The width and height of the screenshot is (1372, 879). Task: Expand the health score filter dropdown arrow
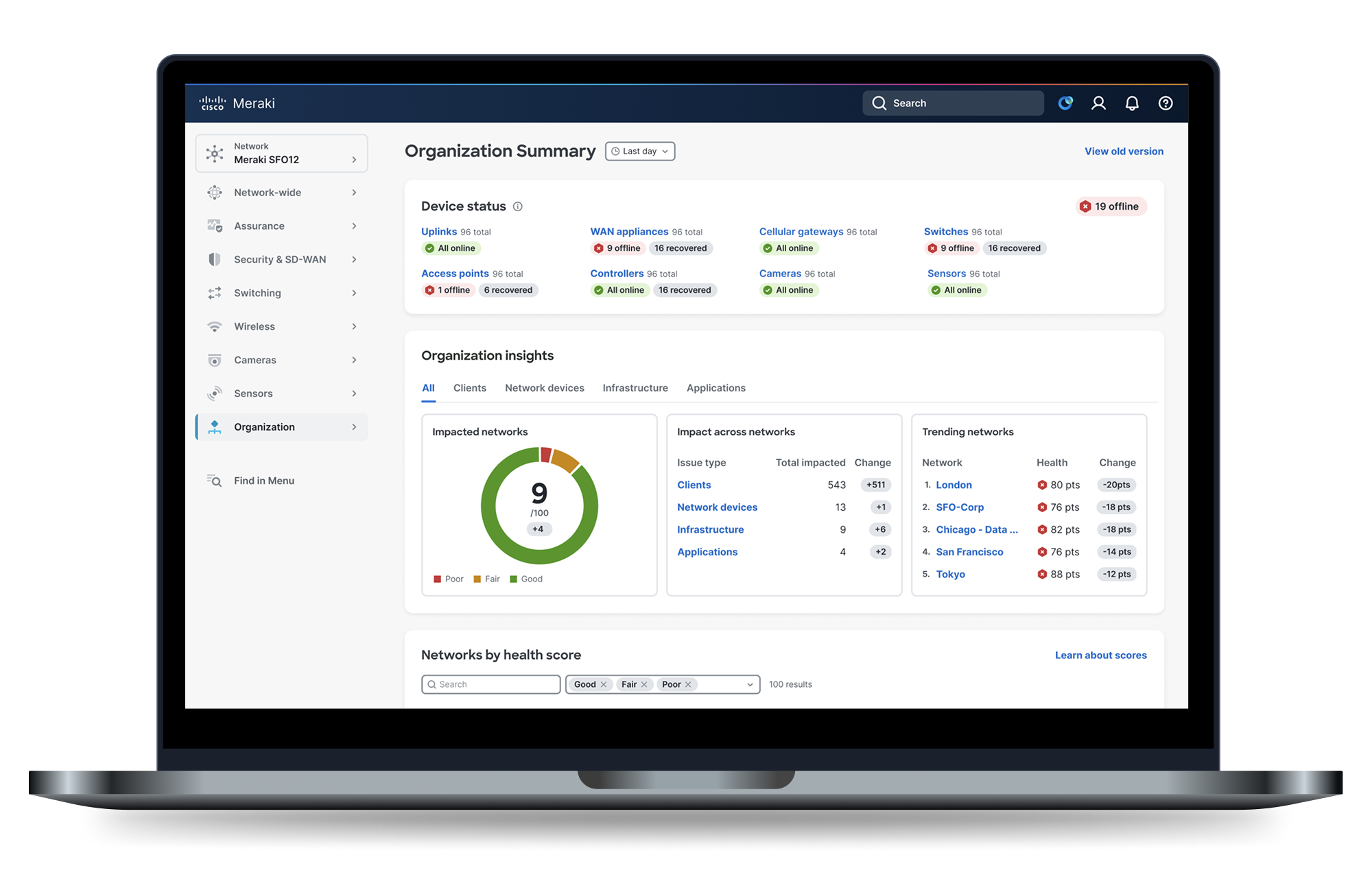pyautogui.click(x=750, y=684)
